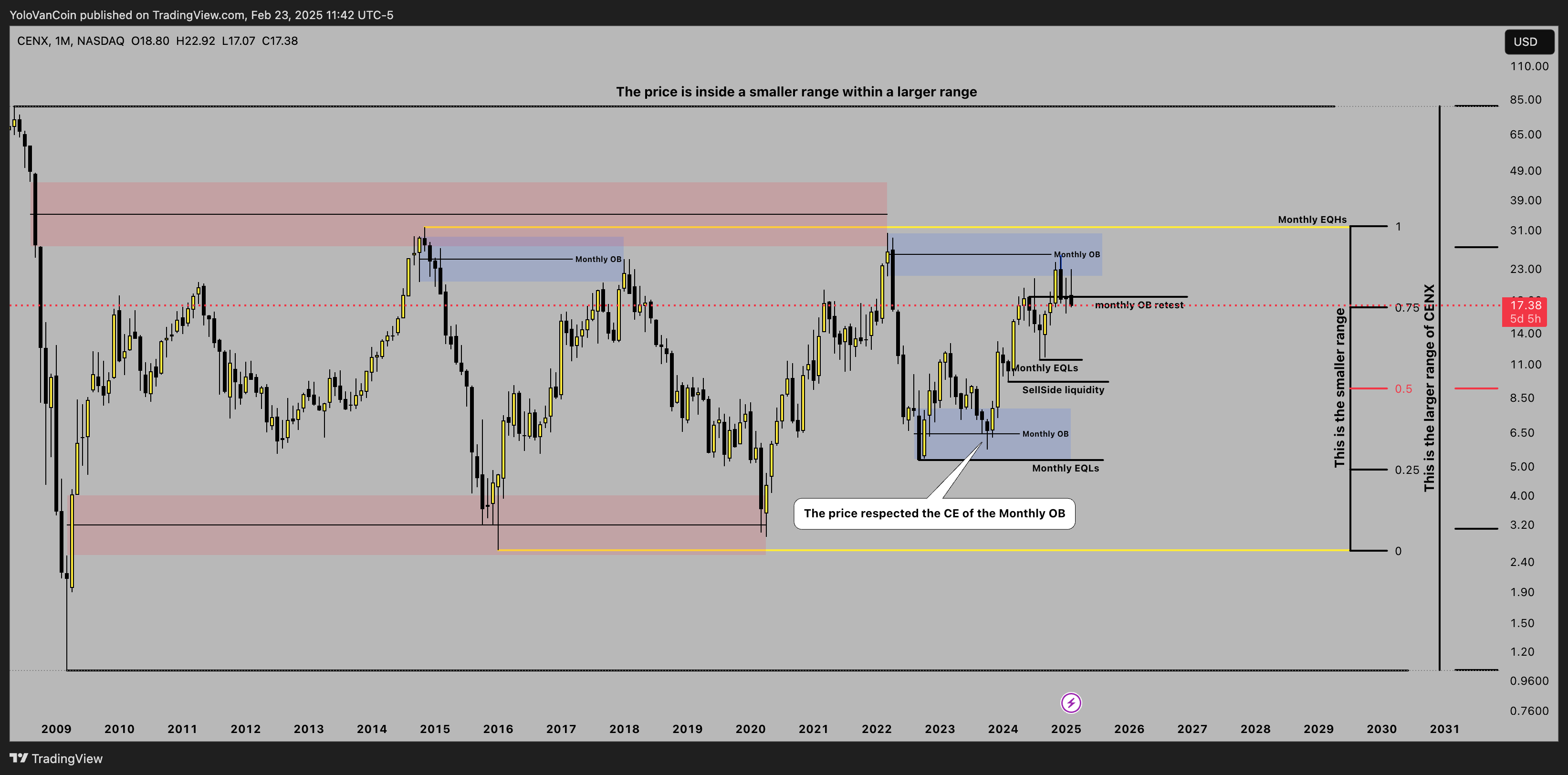This screenshot has width=1568, height=775.
Task: Click the 2009 label on time axis
Action: 56,729
